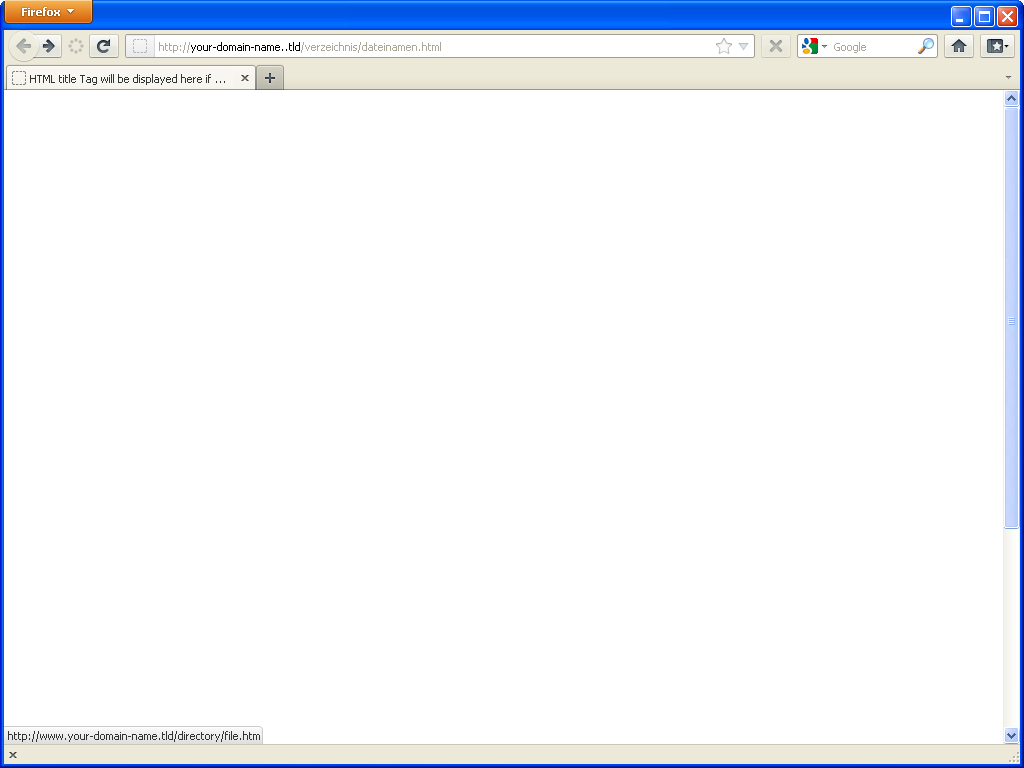This screenshot has height=768, width=1024.
Task: Click the site identity icon in address bar
Action: coord(140,46)
